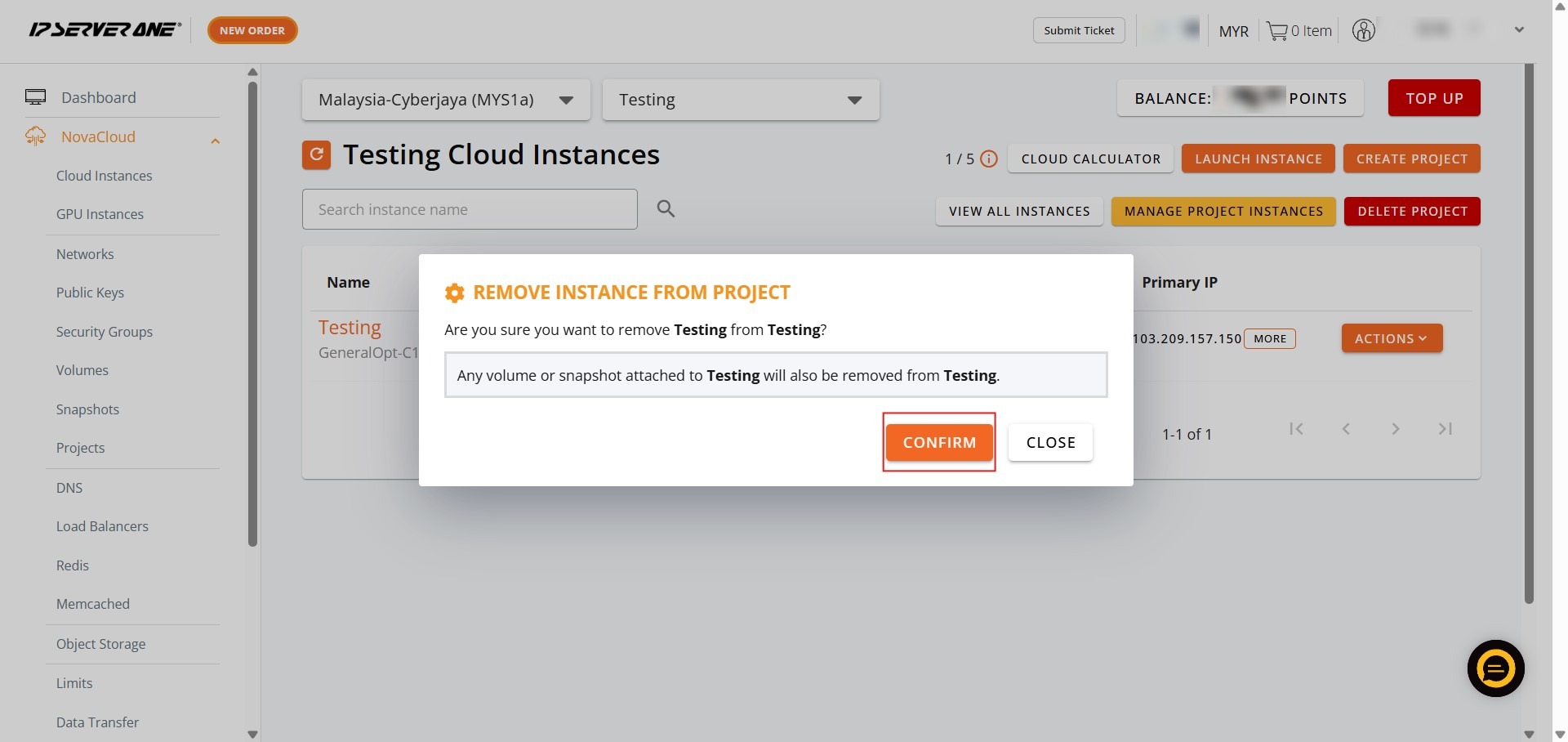Click the orange refresh icon beside page title
This screenshot has width=1568, height=742.
tap(316, 154)
